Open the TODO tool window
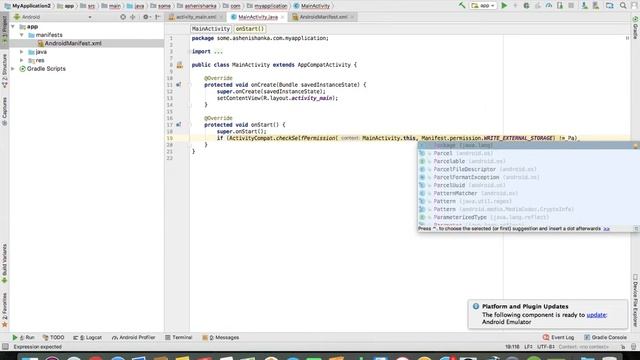640x360 pixels. coord(53,338)
